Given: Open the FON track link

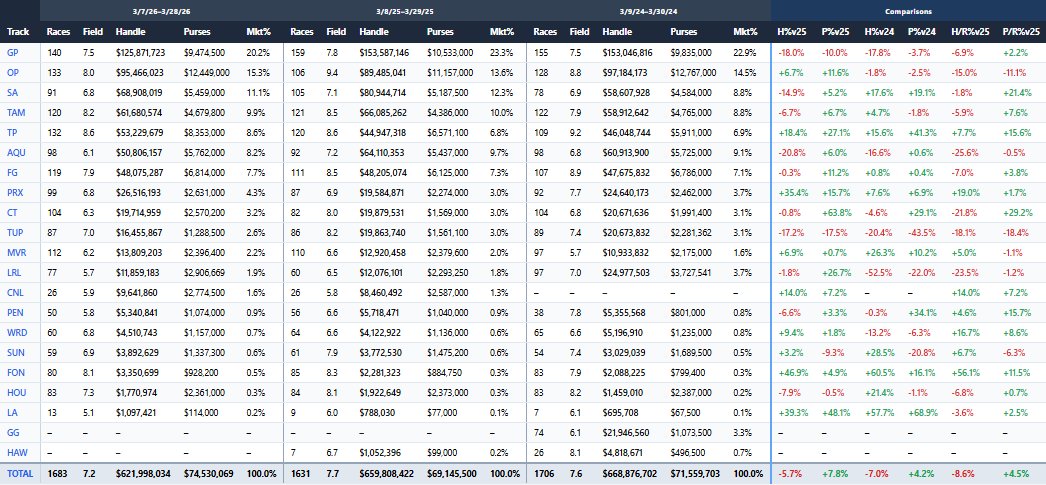Looking at the screenshot, I should 15,373.
